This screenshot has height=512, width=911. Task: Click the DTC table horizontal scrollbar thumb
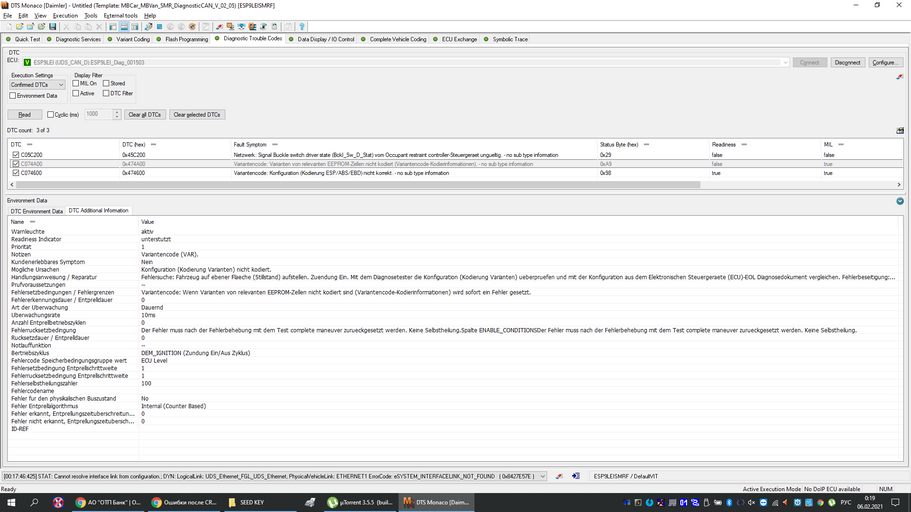[358, 185]
